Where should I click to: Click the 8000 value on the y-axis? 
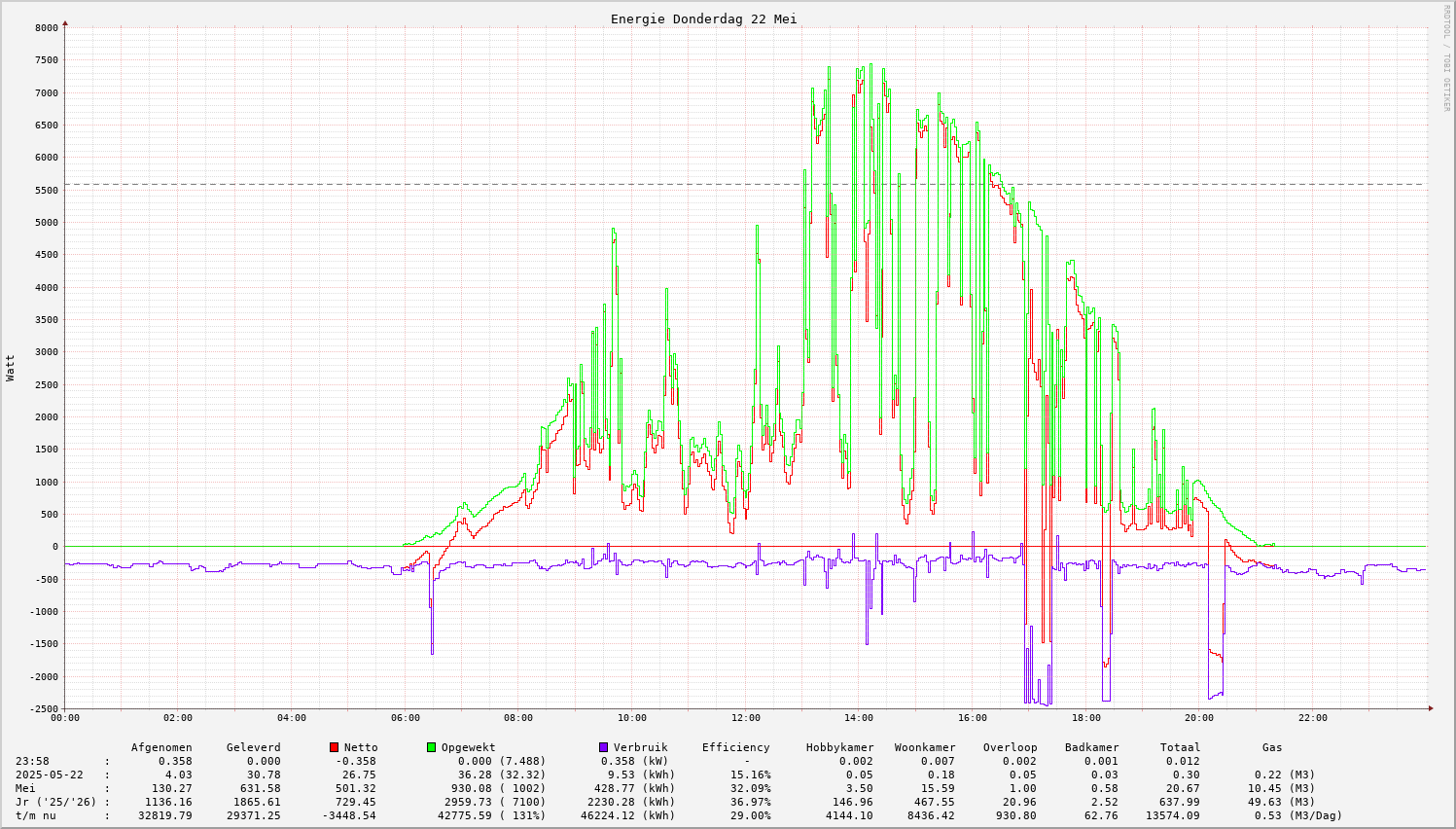click(x=46, y=27)
